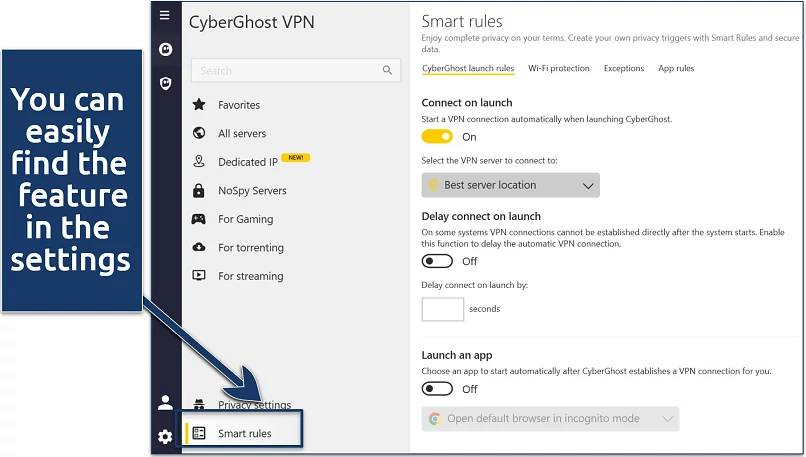Select CyberGhost launch rules tab

[468, 68]
